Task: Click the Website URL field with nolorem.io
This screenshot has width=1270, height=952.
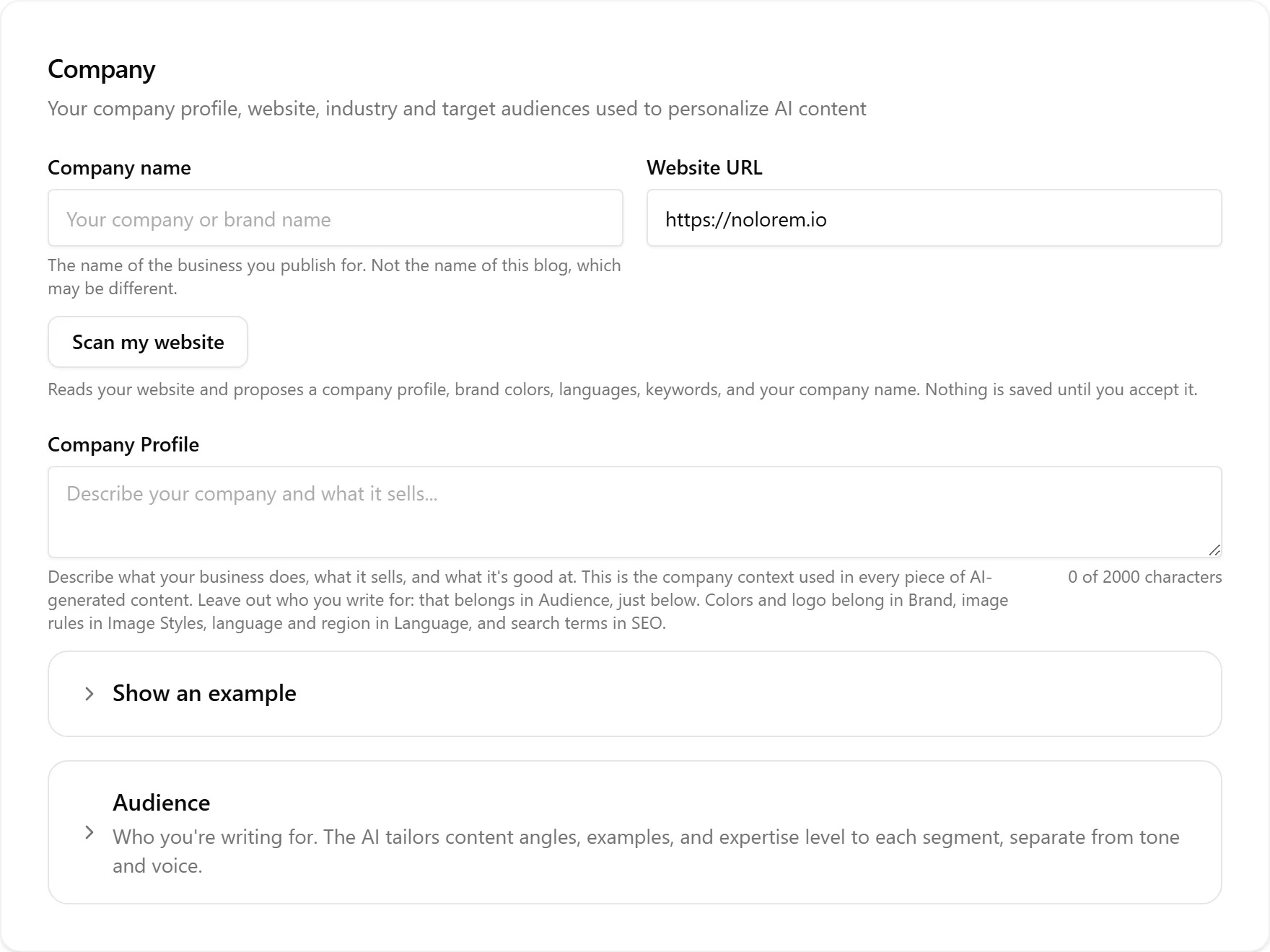Action: [x=934, y=218]
